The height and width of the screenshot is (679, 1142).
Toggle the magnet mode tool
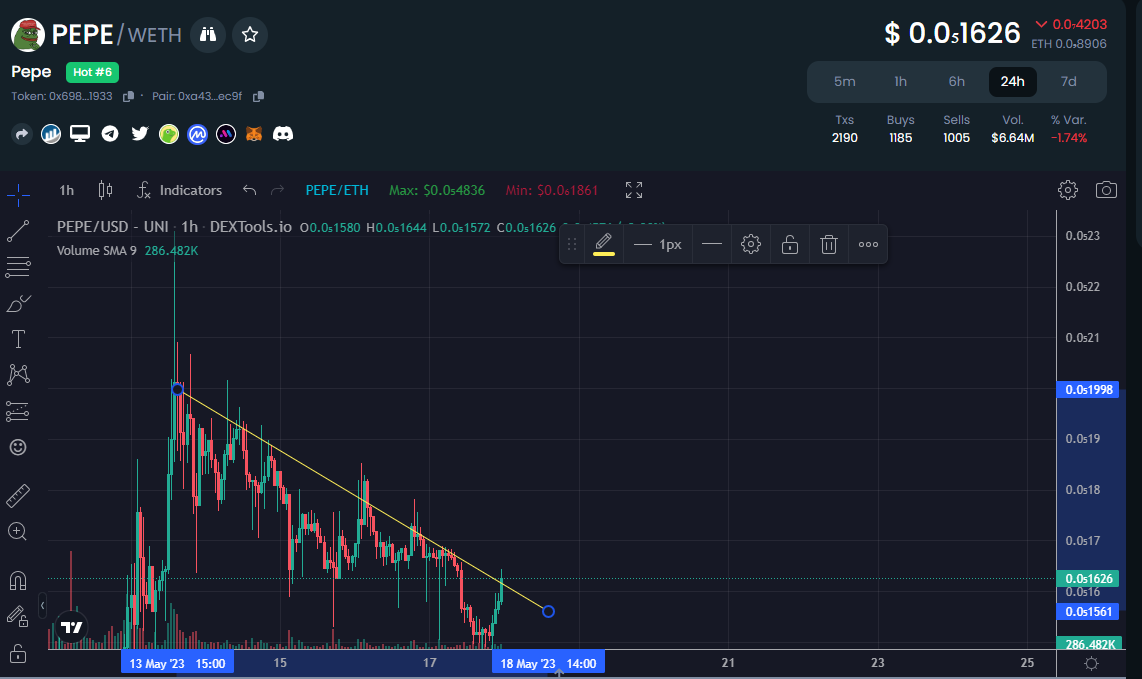18,580
